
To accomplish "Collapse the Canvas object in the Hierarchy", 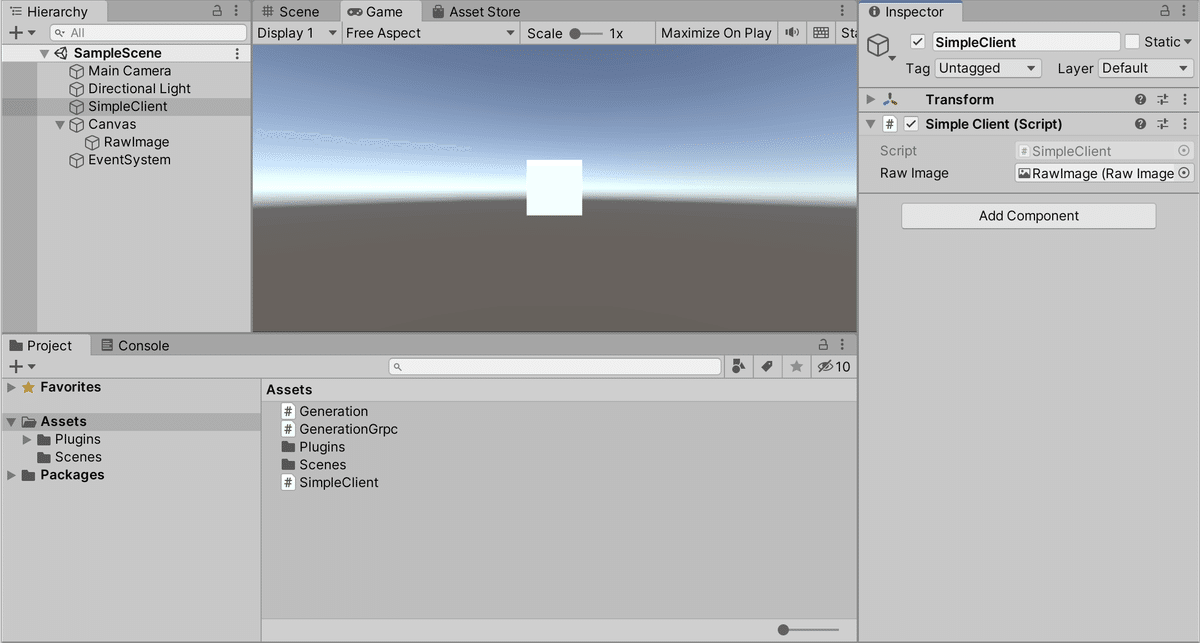I will [60, 124].
